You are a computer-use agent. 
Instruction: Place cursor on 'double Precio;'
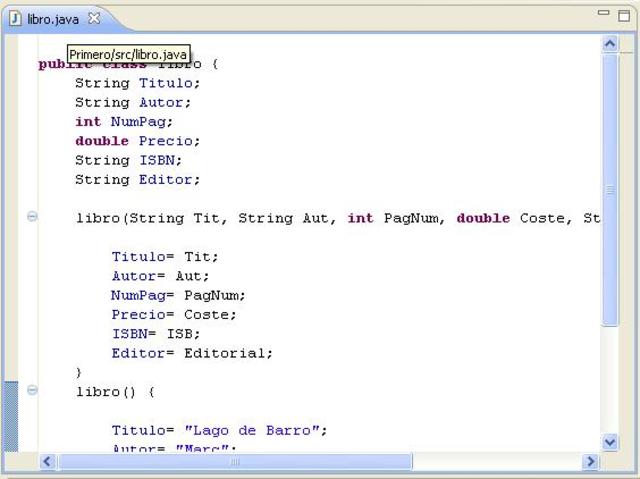137,141
